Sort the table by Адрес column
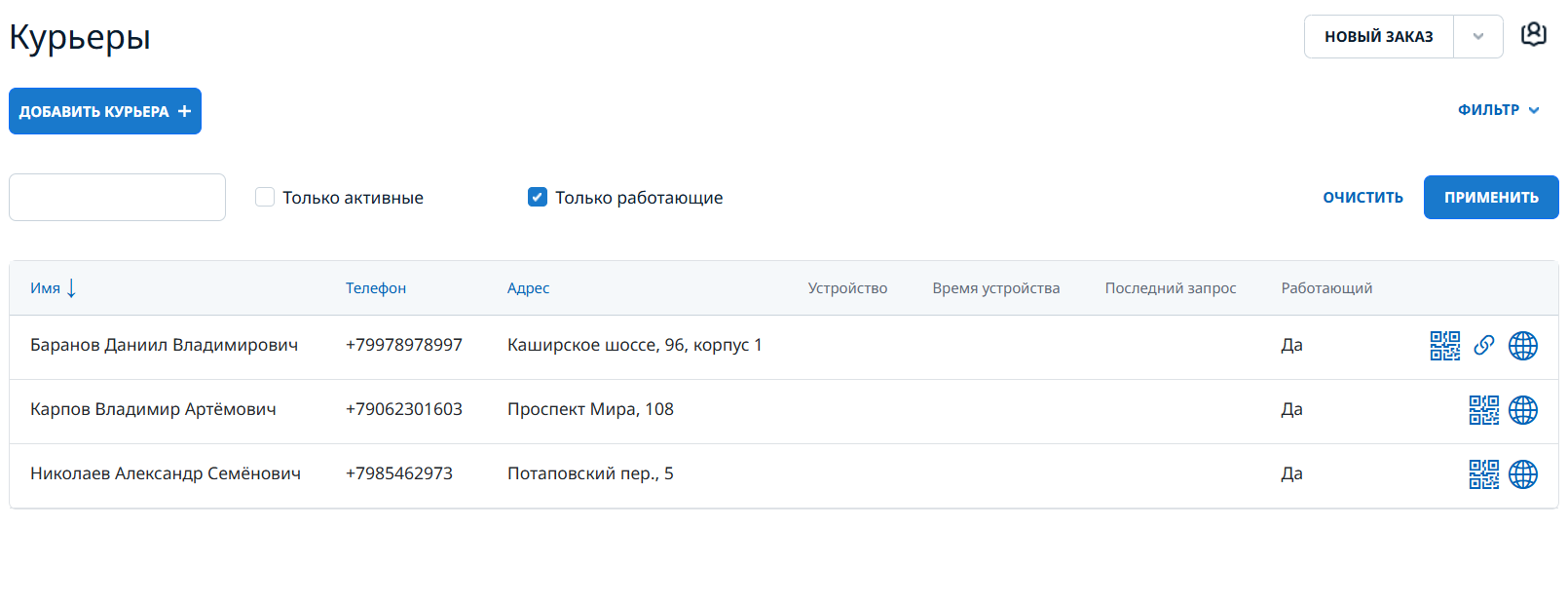The image size is (1568, 603). click(528, 288)
